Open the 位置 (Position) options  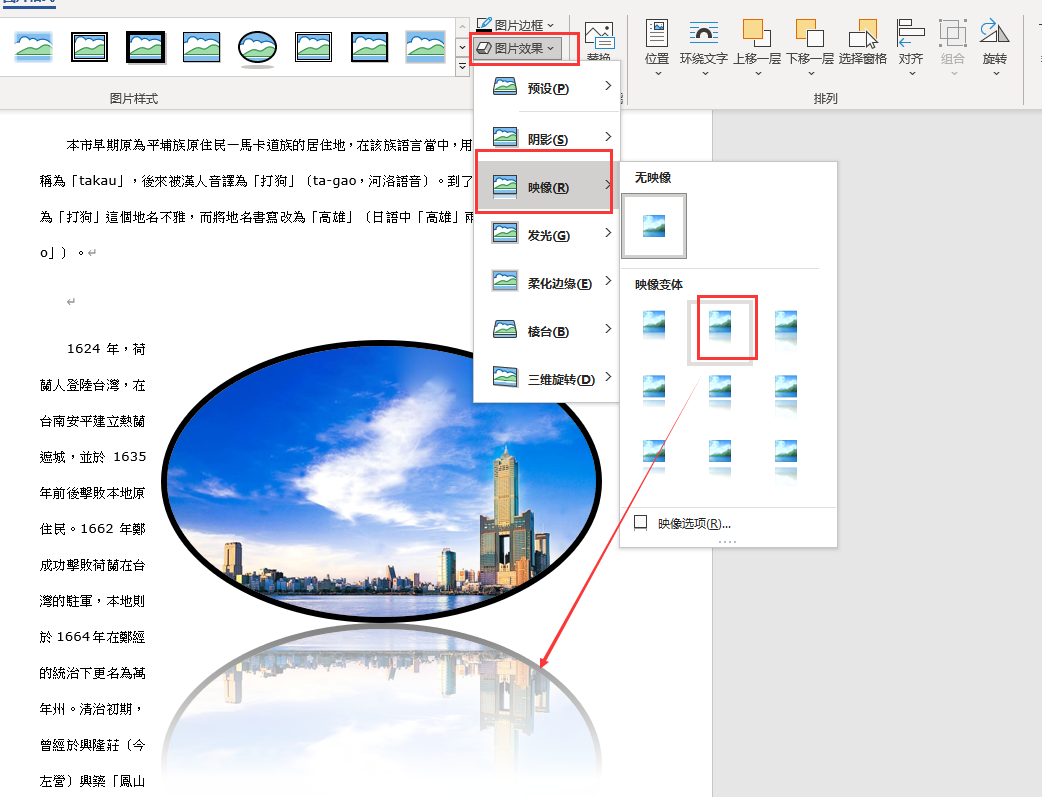[656, 47]
